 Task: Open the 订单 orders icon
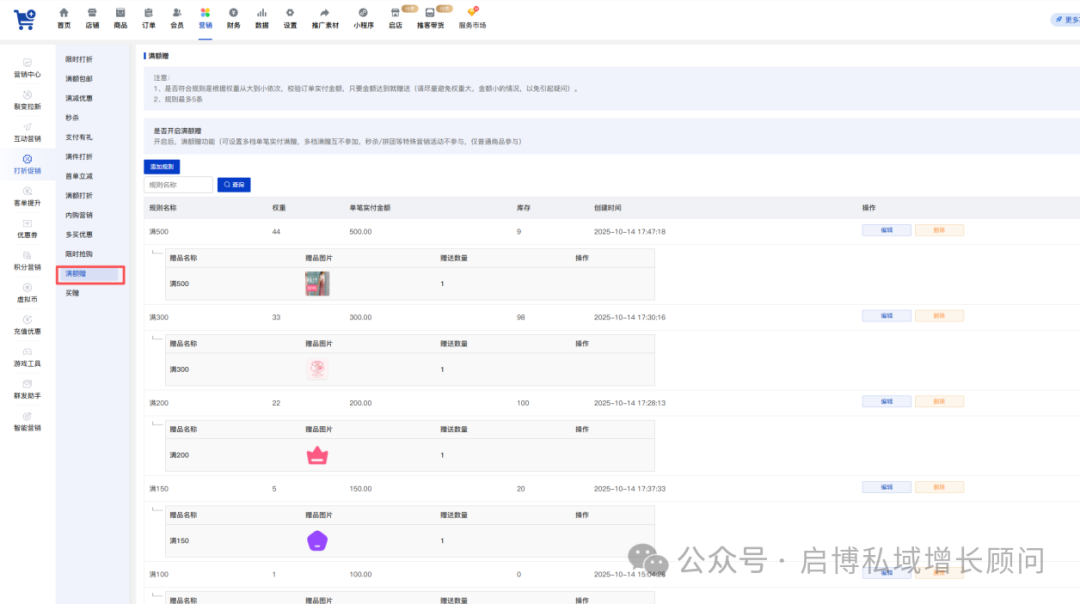[148, 13]
